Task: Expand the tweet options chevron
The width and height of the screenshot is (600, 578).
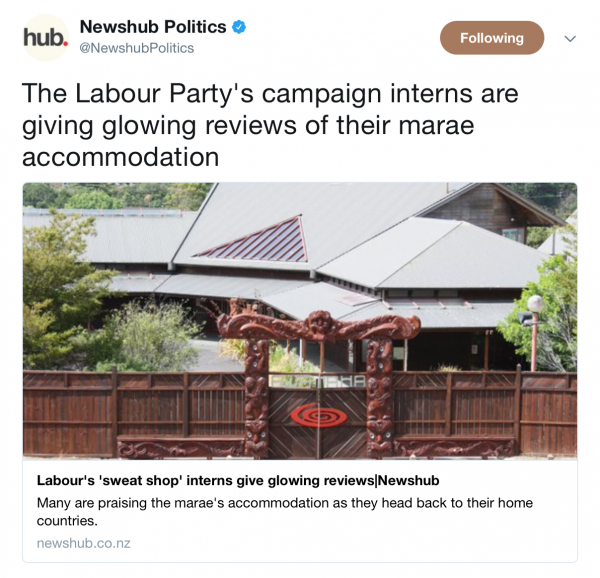Action: tap(570, 39)
